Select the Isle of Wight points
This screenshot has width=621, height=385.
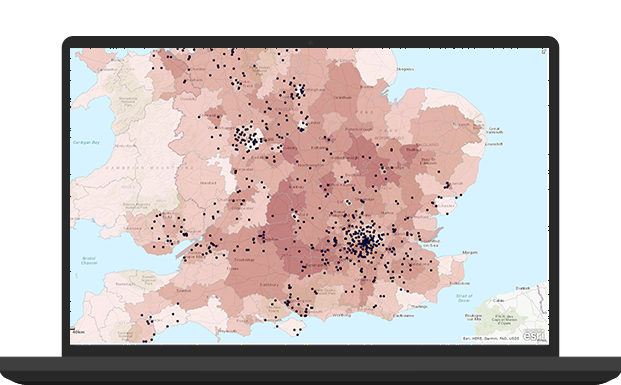point(294,330)
